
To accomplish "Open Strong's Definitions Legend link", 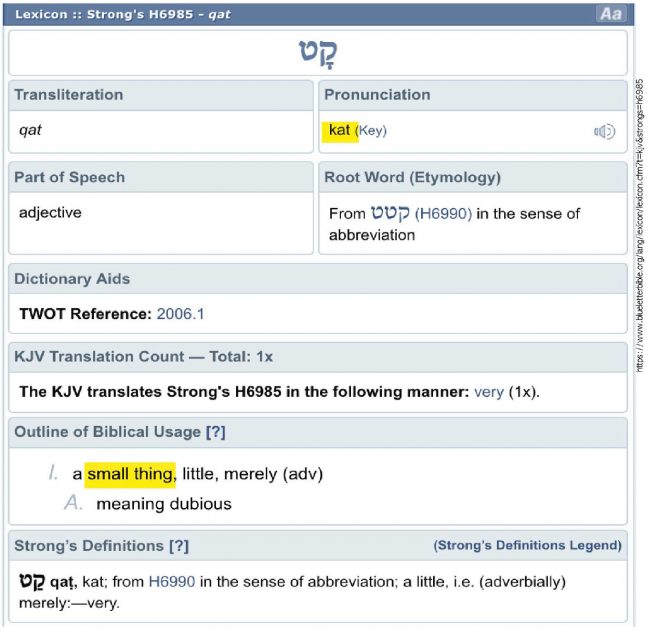I will 527,545.
